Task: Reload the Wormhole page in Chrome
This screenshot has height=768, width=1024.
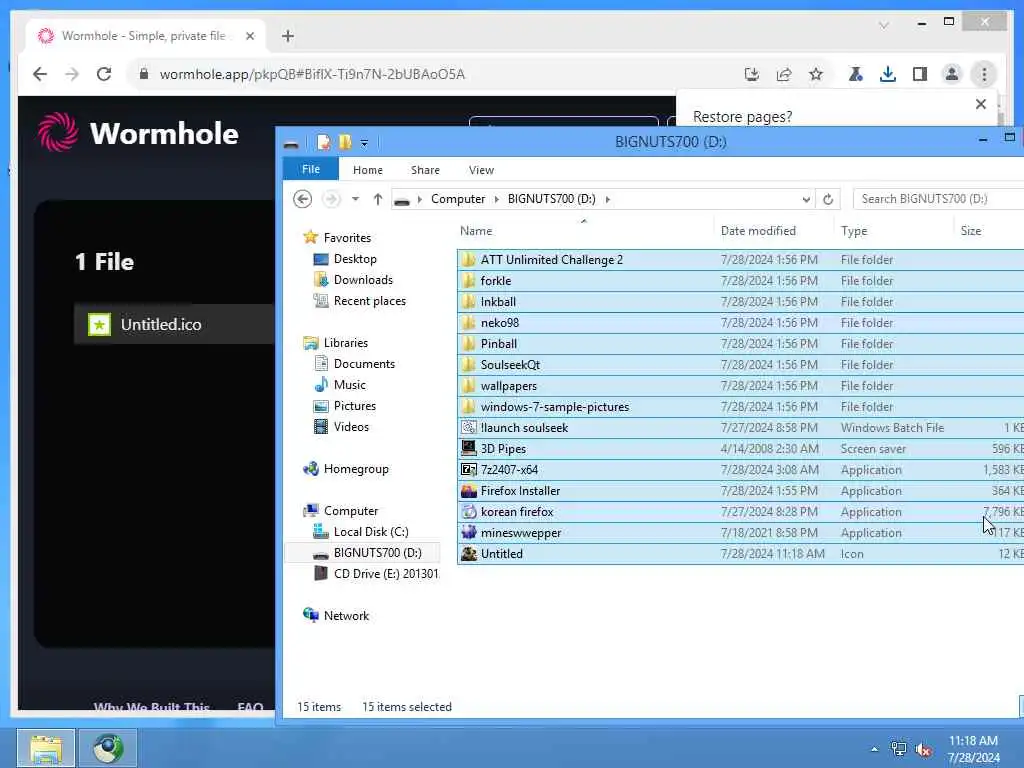Action: tap(104, 74)
